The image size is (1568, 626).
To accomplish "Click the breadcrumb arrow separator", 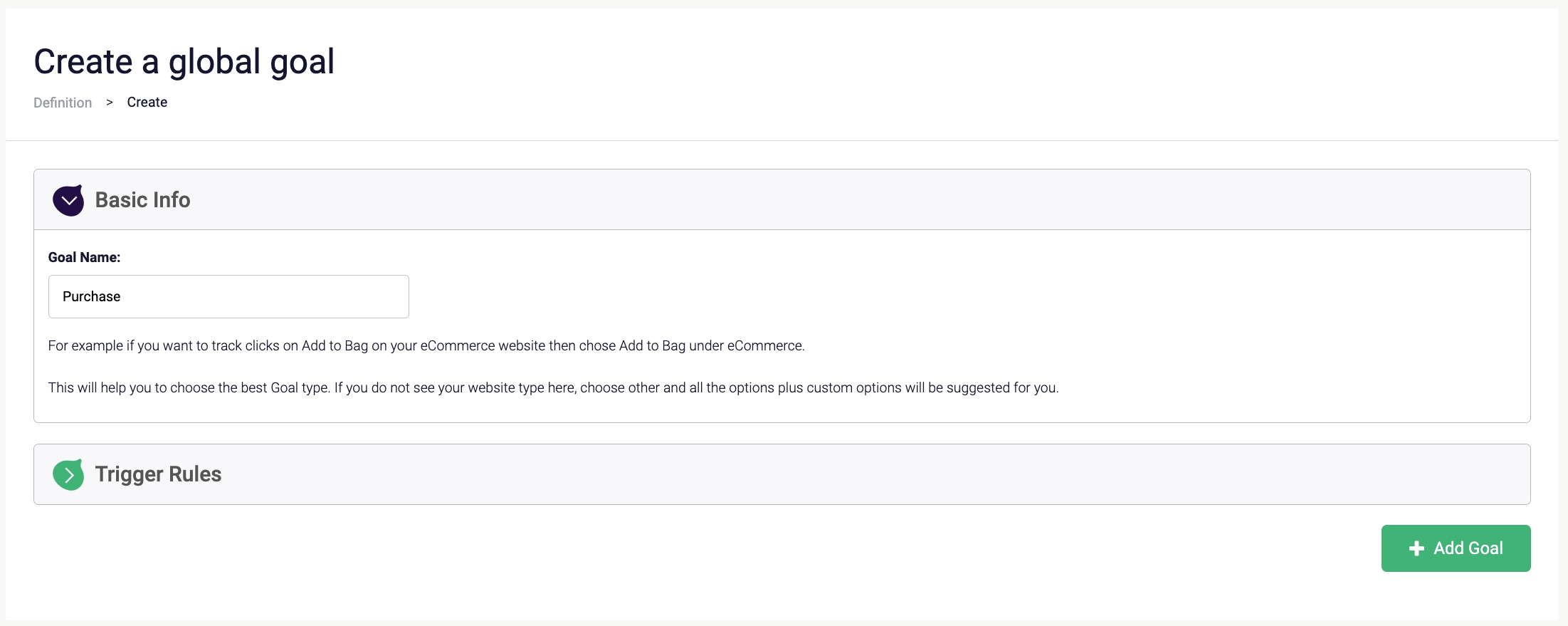I will (x=110, y=103).
